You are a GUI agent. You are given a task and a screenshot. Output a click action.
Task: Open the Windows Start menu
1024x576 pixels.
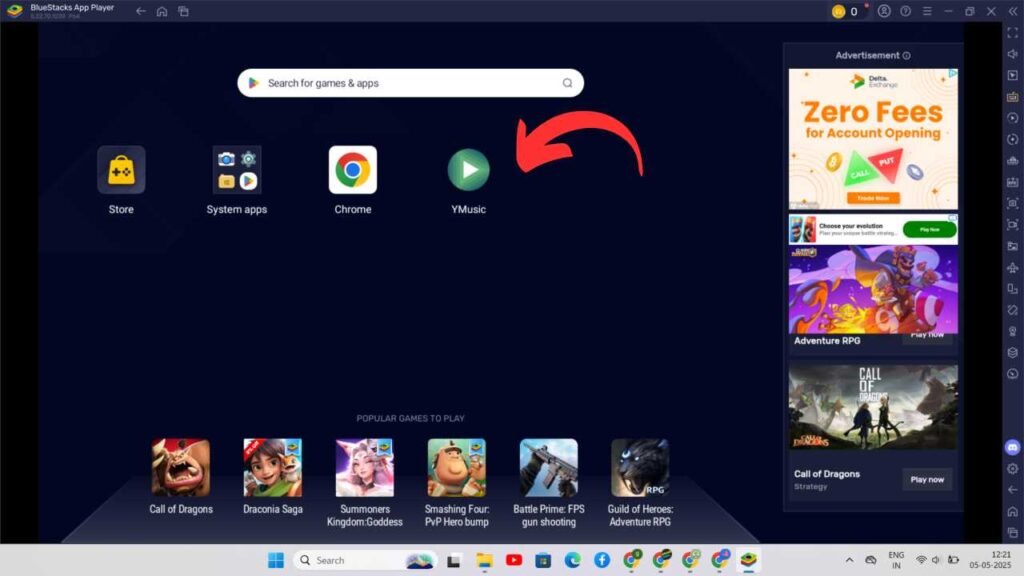tap(276, 560)
